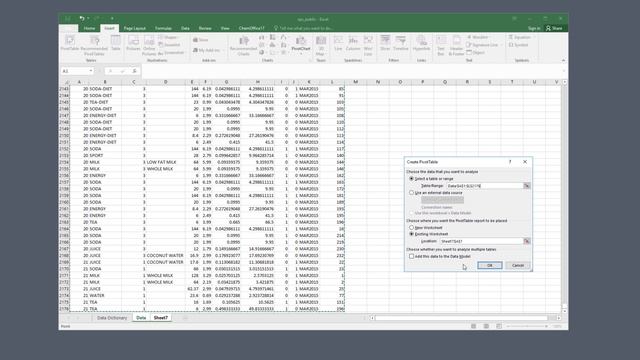
Task: Click the Slicer filter icon
Action: [x=385, y=43]
